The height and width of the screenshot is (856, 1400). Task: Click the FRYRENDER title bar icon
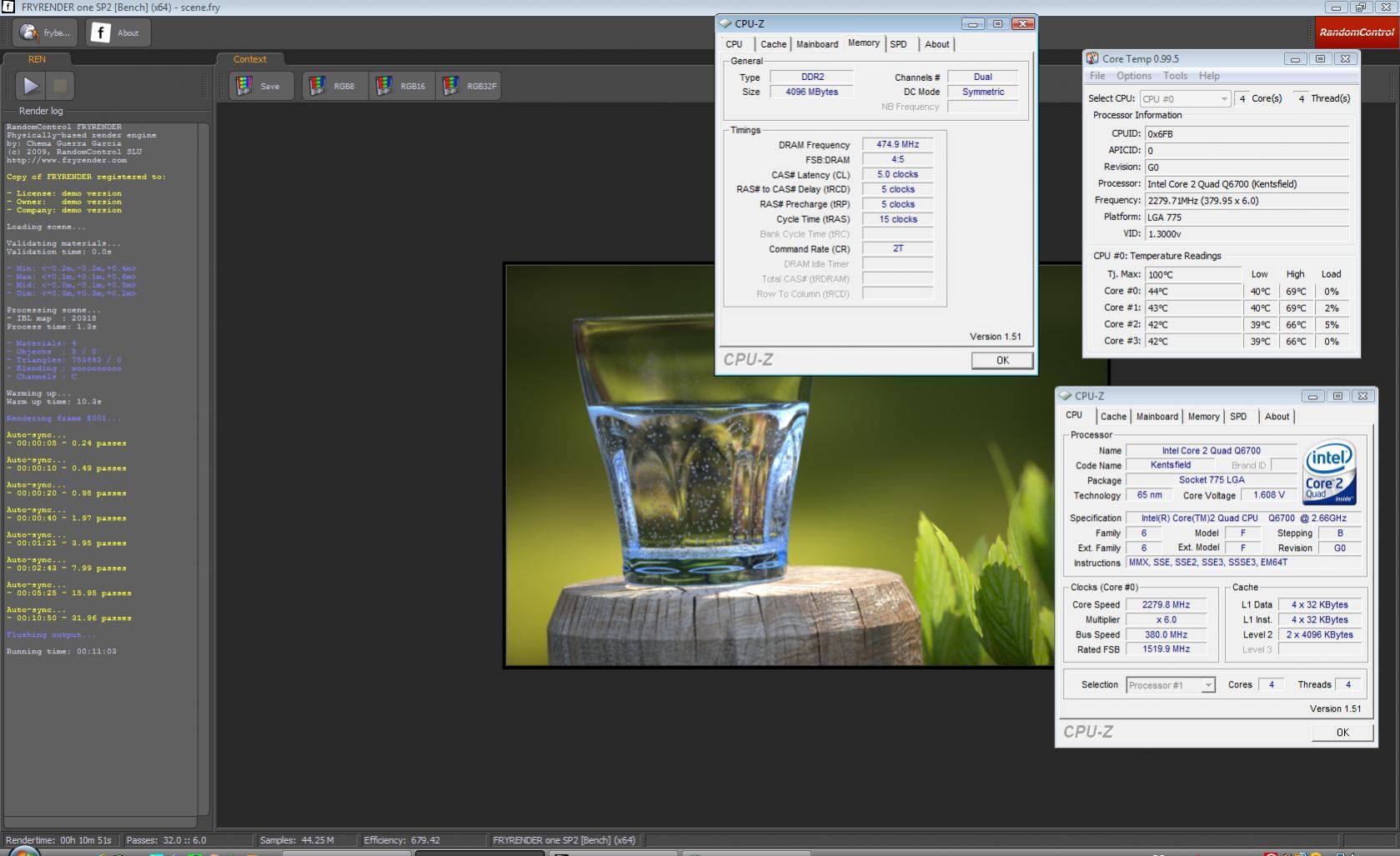(8, 7)
